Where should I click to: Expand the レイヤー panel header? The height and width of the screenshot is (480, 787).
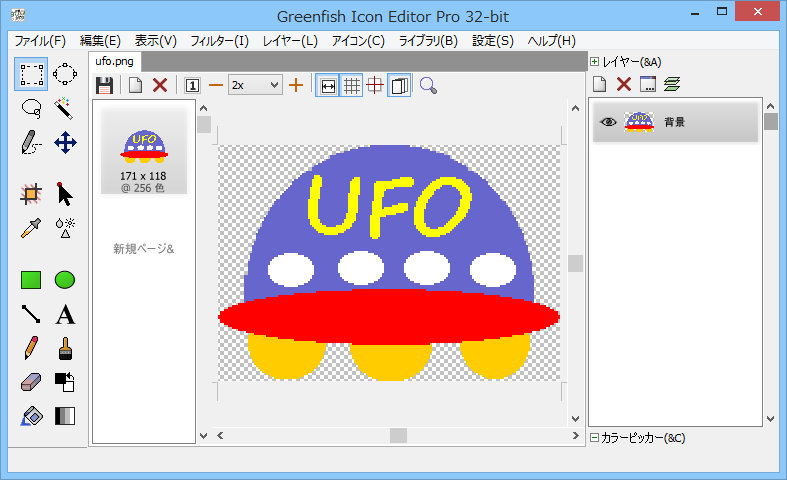pos(595,62)
